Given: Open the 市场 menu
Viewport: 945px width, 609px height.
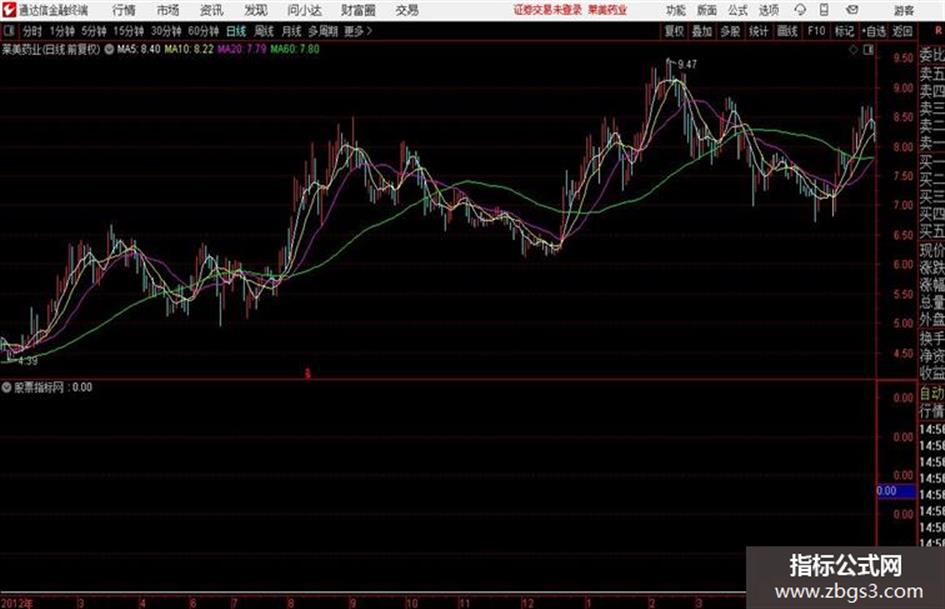Looking at the screenshot, I should 168,10.
